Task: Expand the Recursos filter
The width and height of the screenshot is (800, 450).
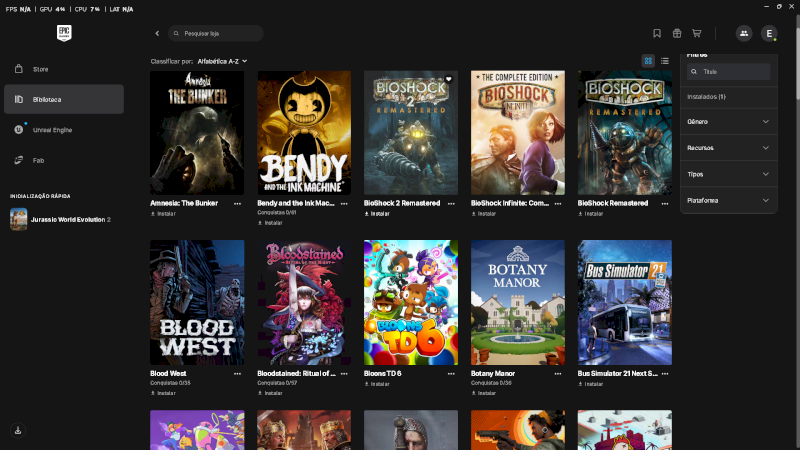Action: pos(729,148)
